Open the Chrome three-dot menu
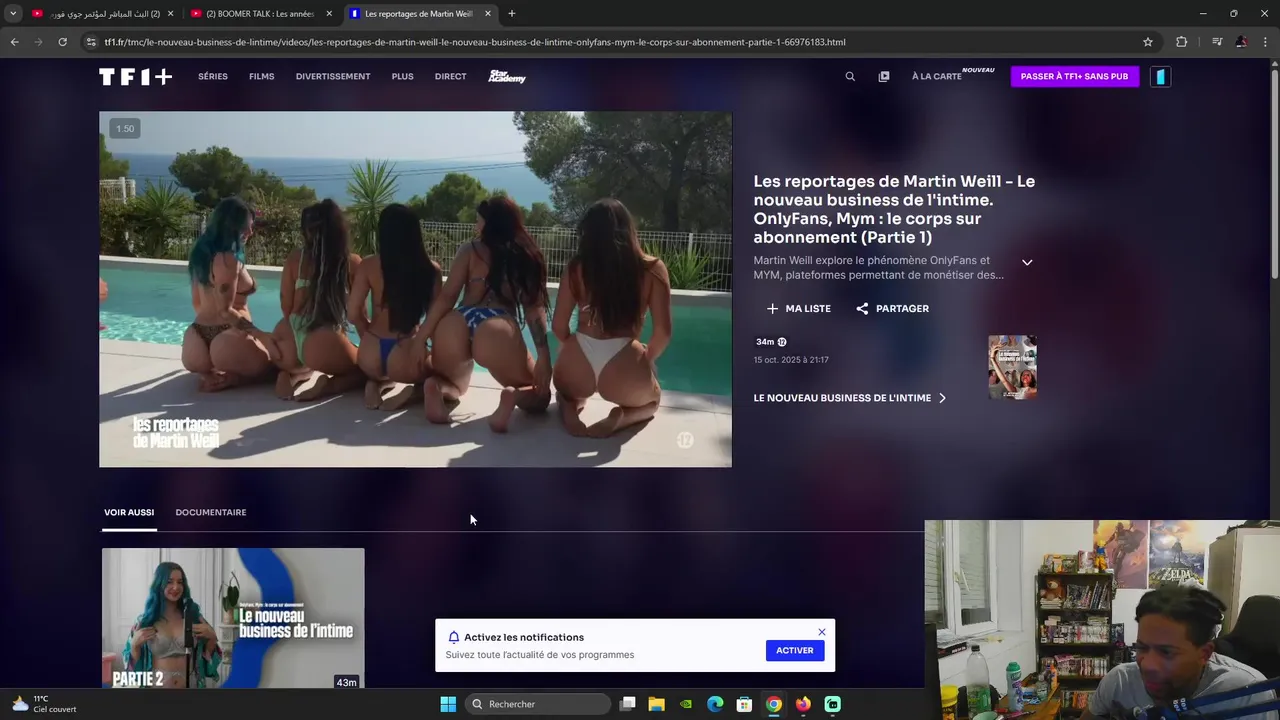 [x=1266, y=42]
